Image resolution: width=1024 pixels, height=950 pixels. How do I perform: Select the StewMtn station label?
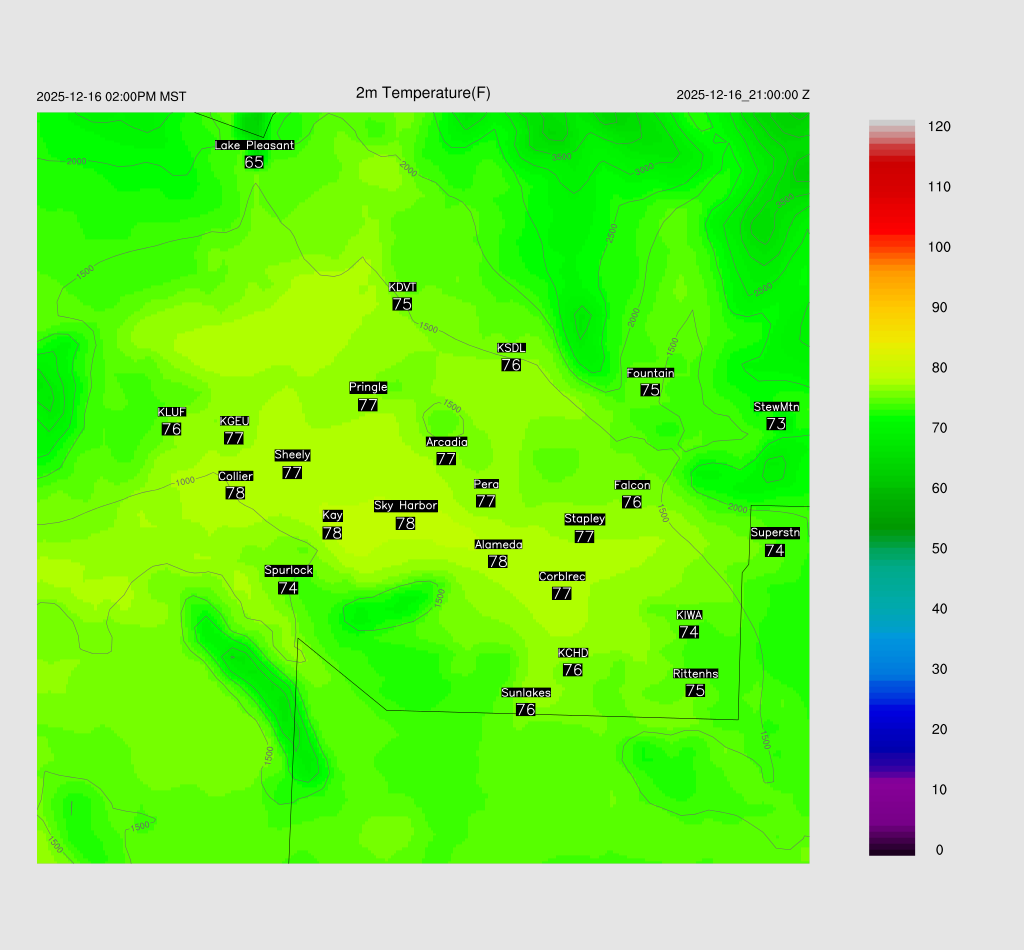click(776, 407)
